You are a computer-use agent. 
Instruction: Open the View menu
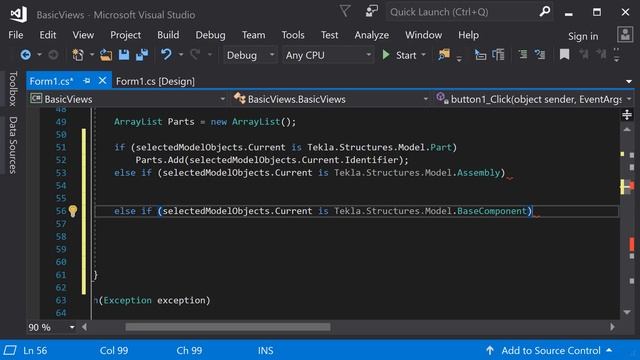point(83,35)
